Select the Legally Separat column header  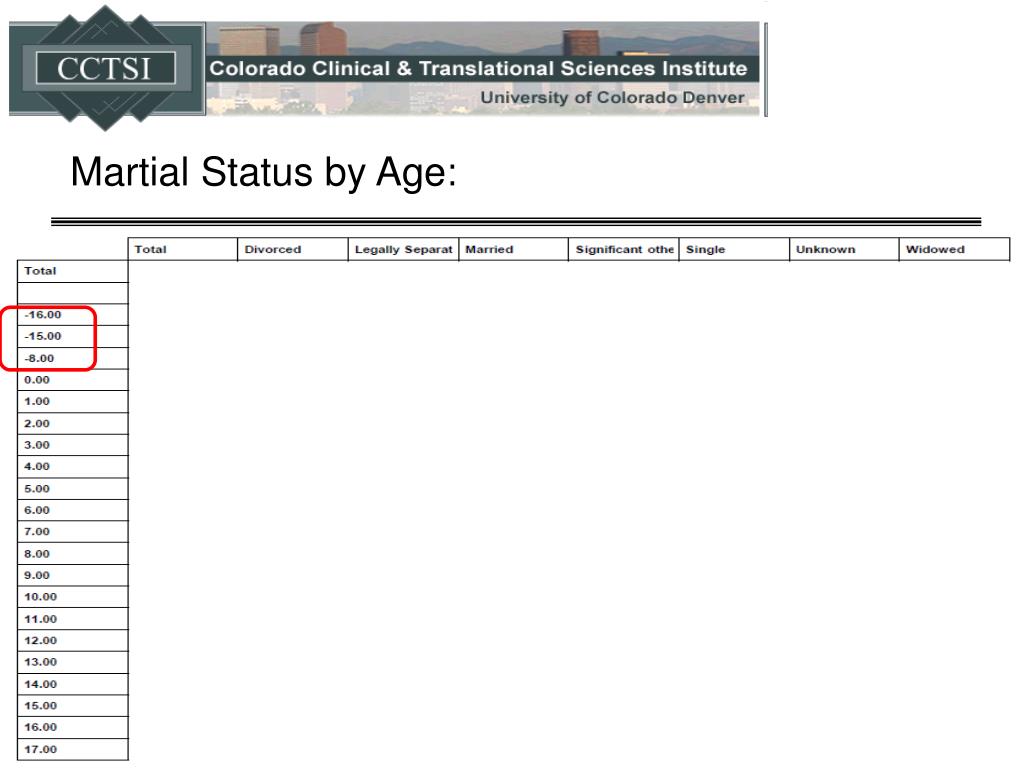pyautogui.click(x=404, y=249)
